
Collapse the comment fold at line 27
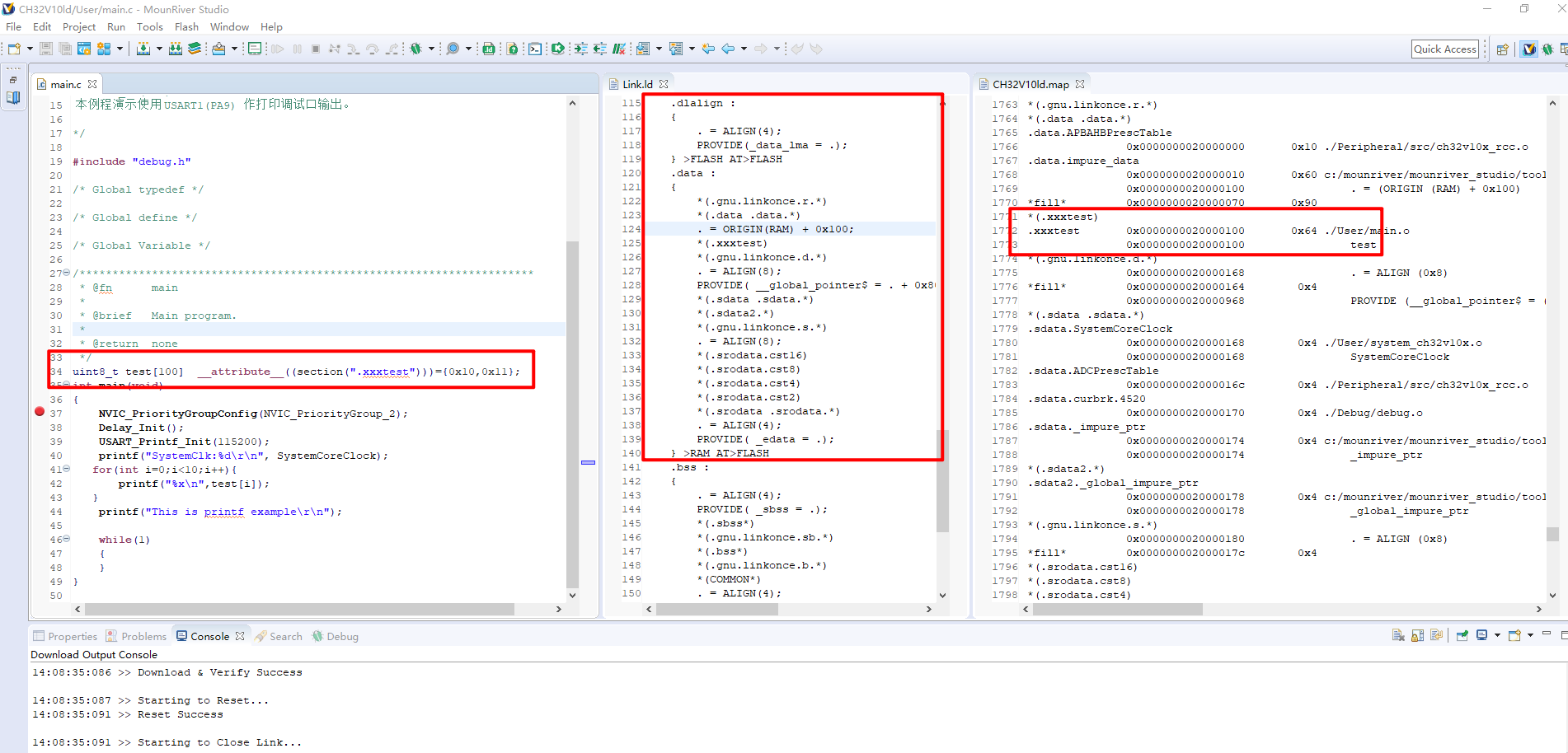click(67, 273)
